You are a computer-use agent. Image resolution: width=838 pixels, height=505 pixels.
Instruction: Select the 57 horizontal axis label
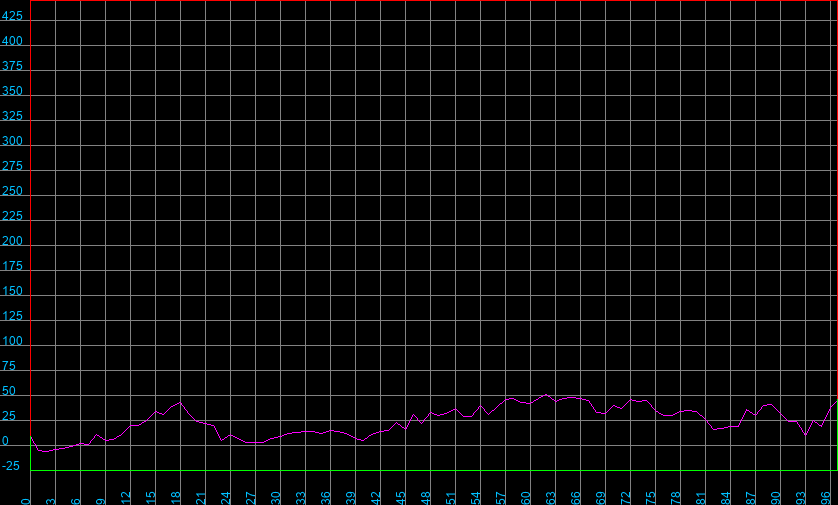(501, 498)
